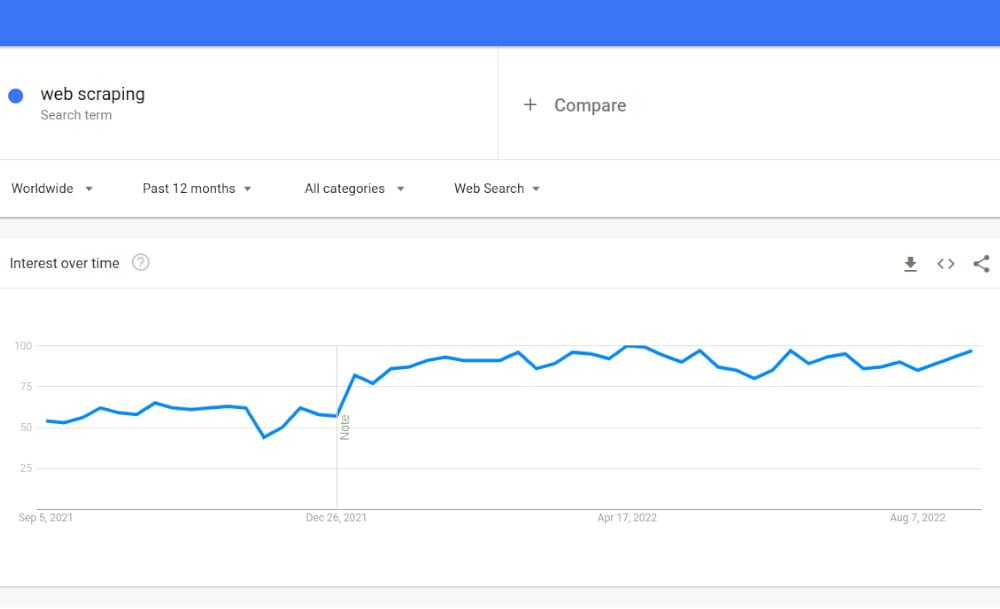Click the blue legend dot beside web scraping
This screenshot has width=1000, height=609.
point(15,94)
